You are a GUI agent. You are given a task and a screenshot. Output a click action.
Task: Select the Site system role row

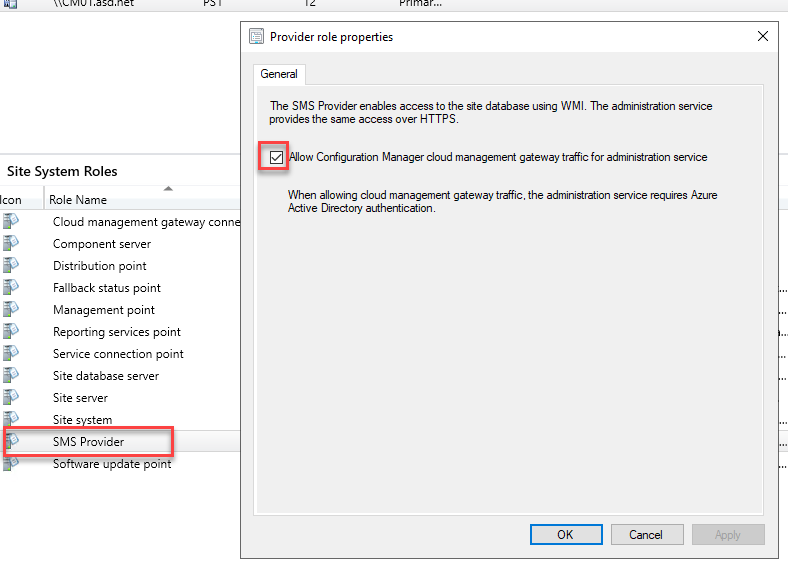(82, 420)
